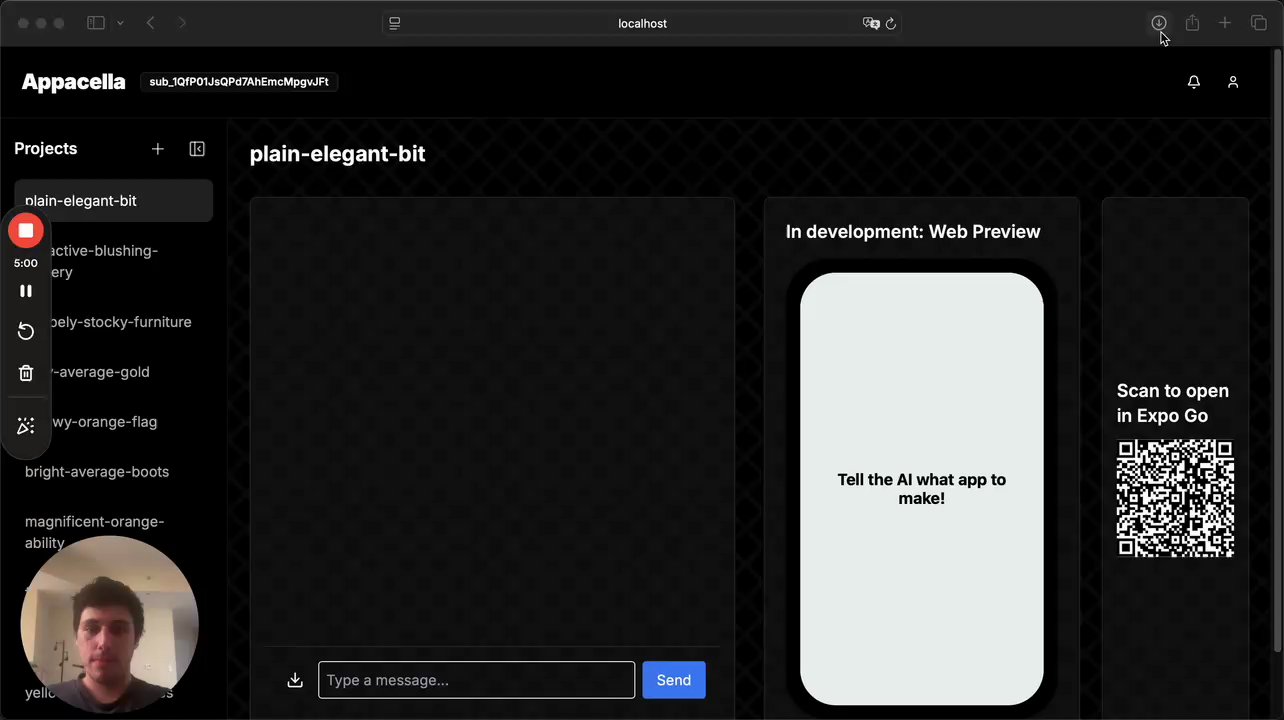Go forward in Safari
This screenshot has height=720, width=1284.
click(x=182, y=23)
